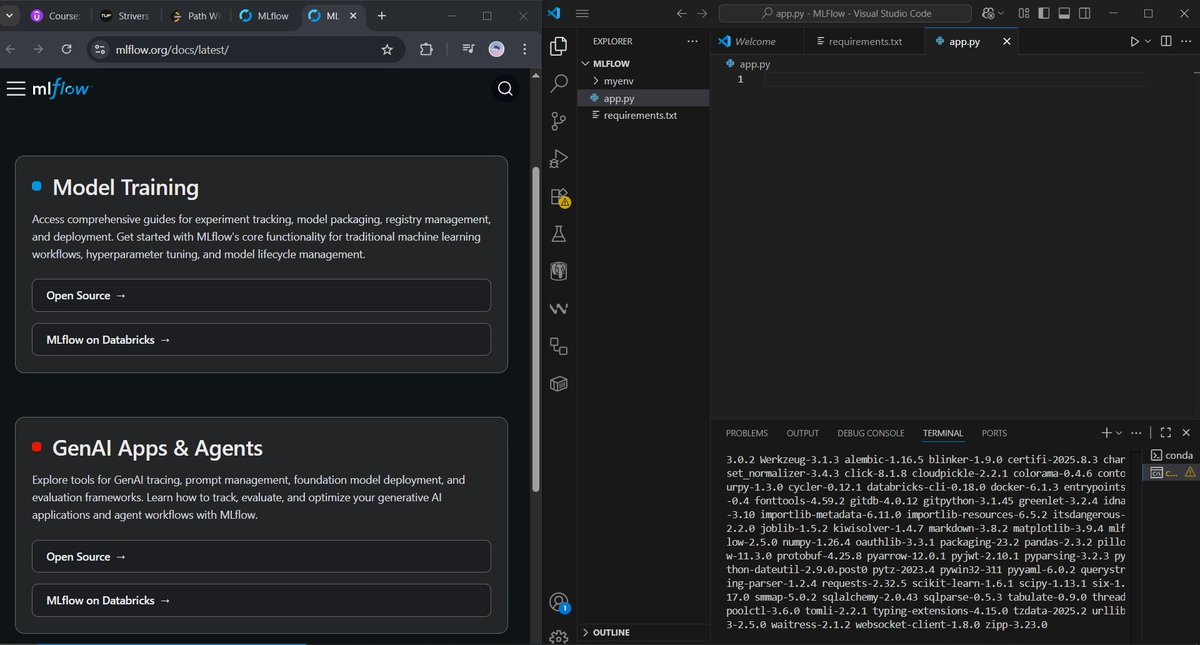Image resolution: width=1200 pixels, height=645 pixels.
Task: Open the Explorer view in VS Code activity bar
Action: (x=559, y=47)
